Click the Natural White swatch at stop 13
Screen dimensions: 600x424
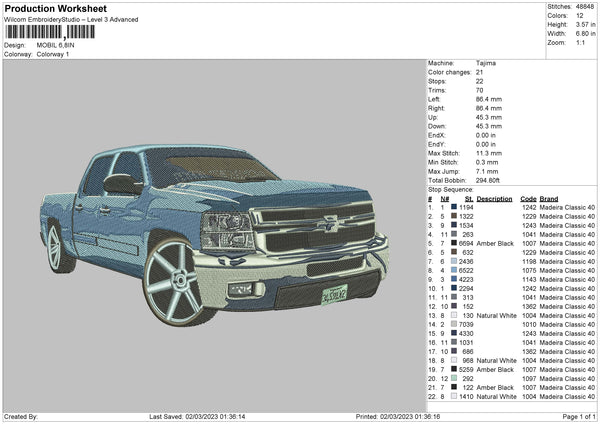[x=452, y=315]
